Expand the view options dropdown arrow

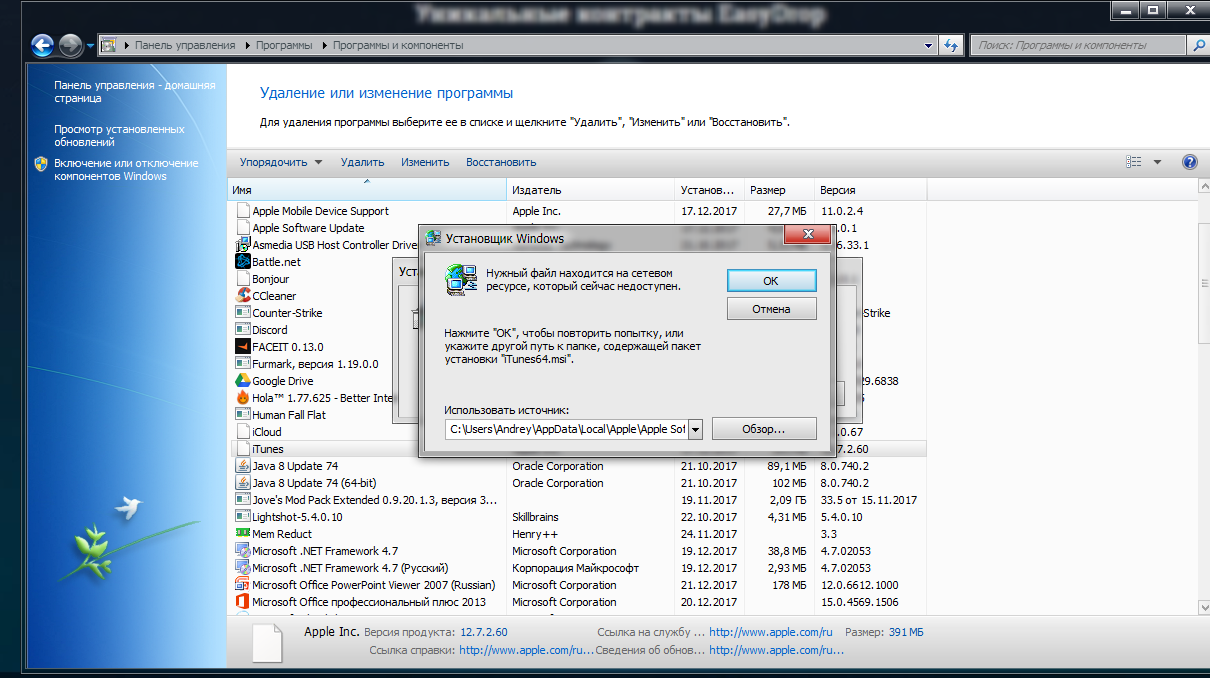tap(1157, 162)
